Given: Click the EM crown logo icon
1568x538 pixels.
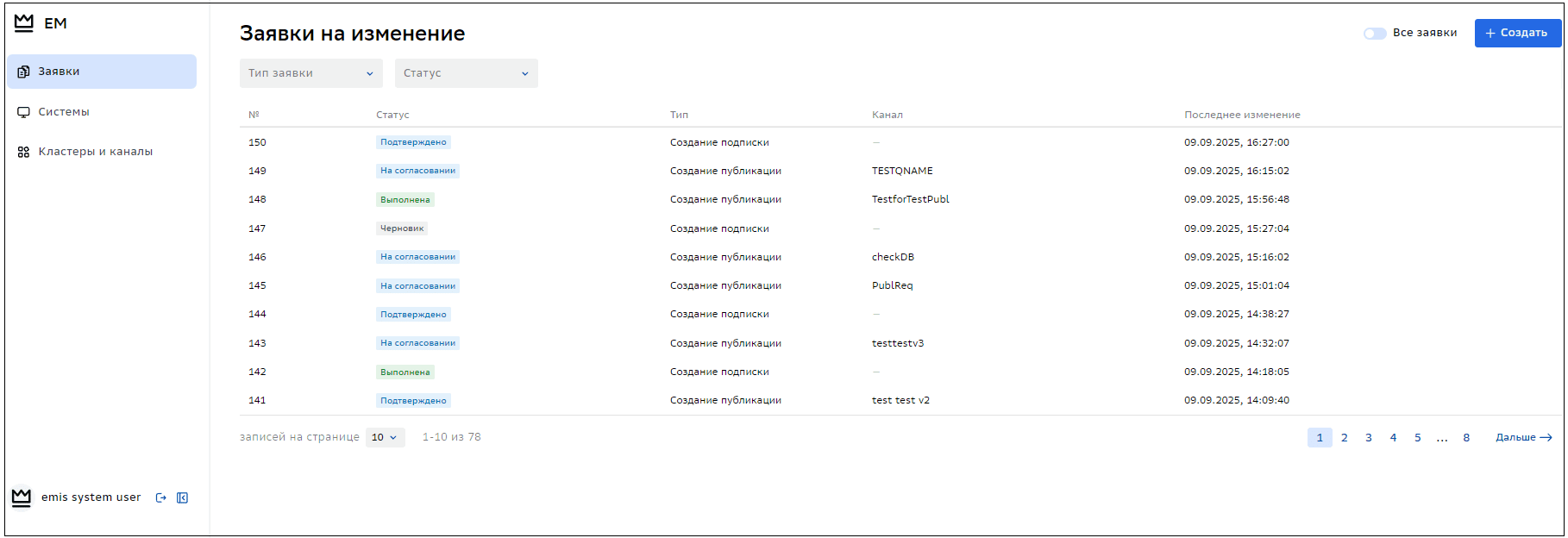Looking at the screenshot, I should [24, 23].
